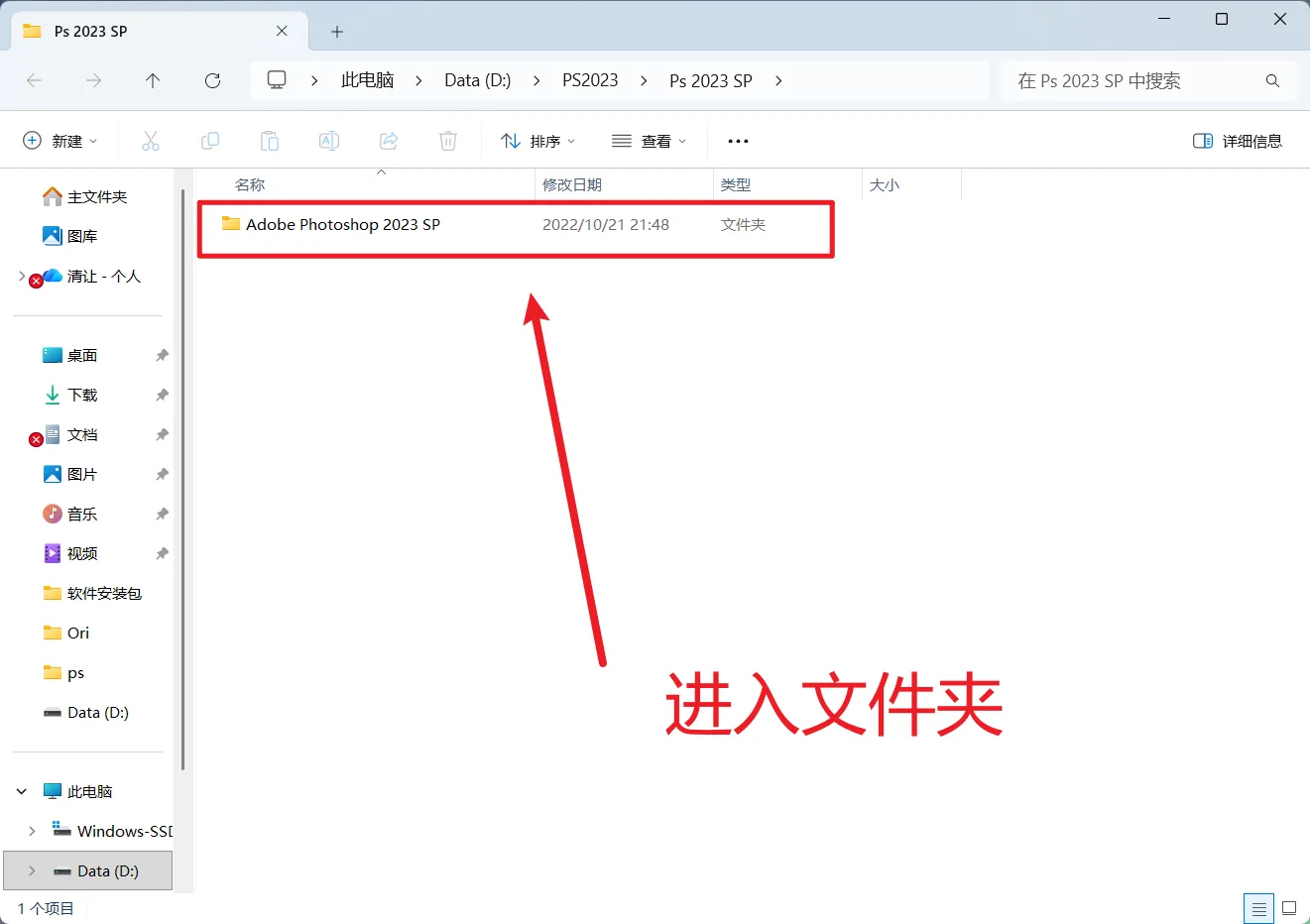
Task: Refresh the current folder view
Action: [x=212, y=81]
